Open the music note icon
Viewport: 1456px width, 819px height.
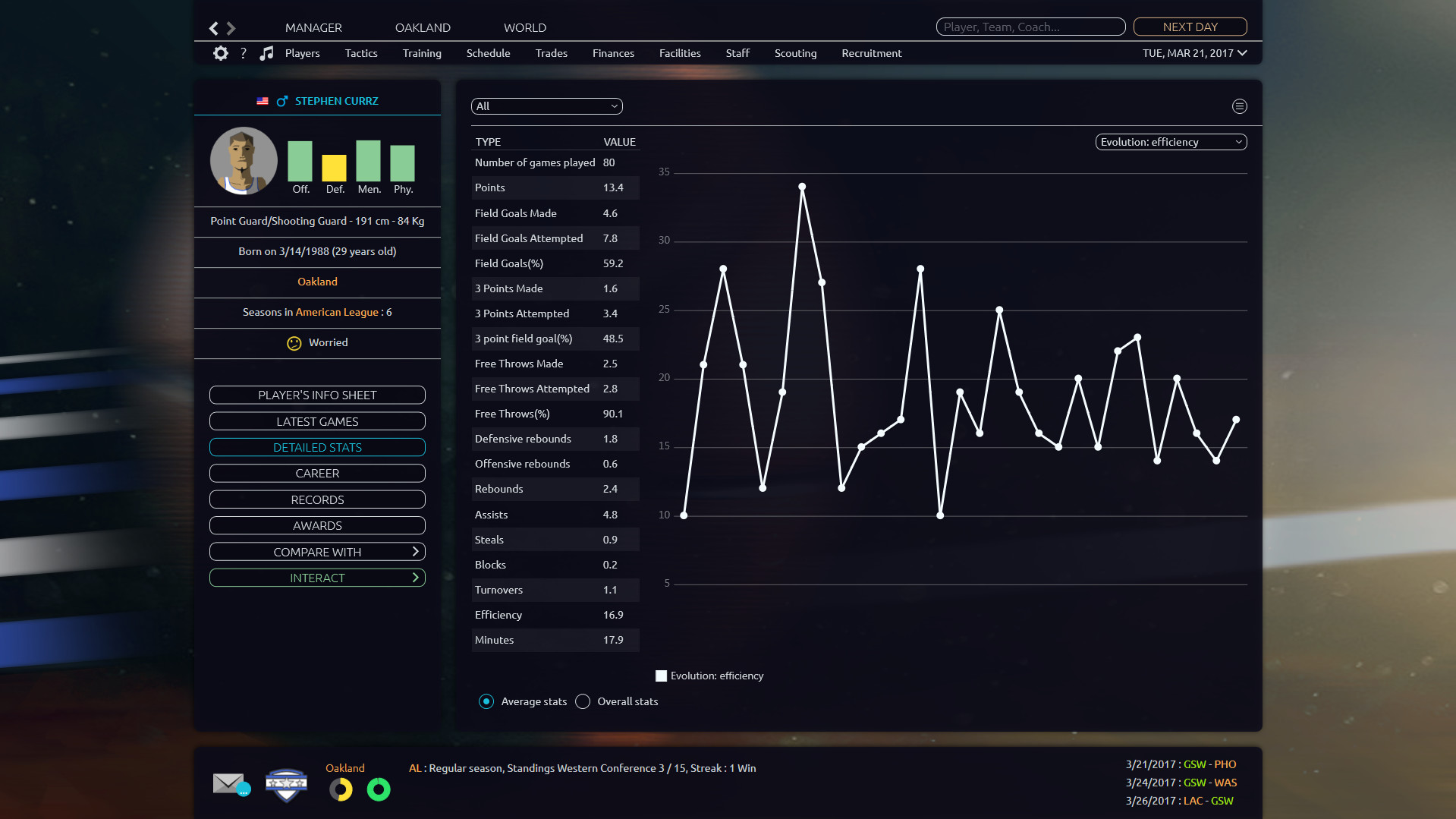coord(266,53)
